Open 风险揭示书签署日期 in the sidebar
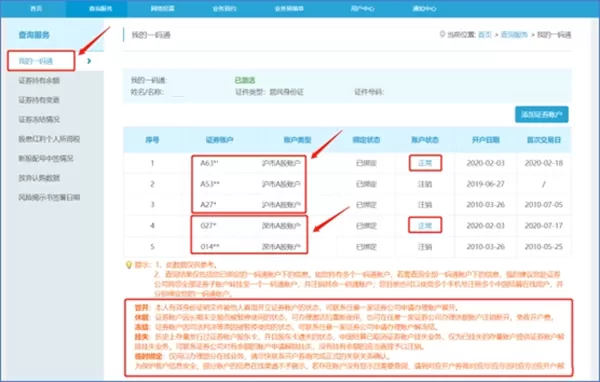600x382 pixels. tap(49, 198)
